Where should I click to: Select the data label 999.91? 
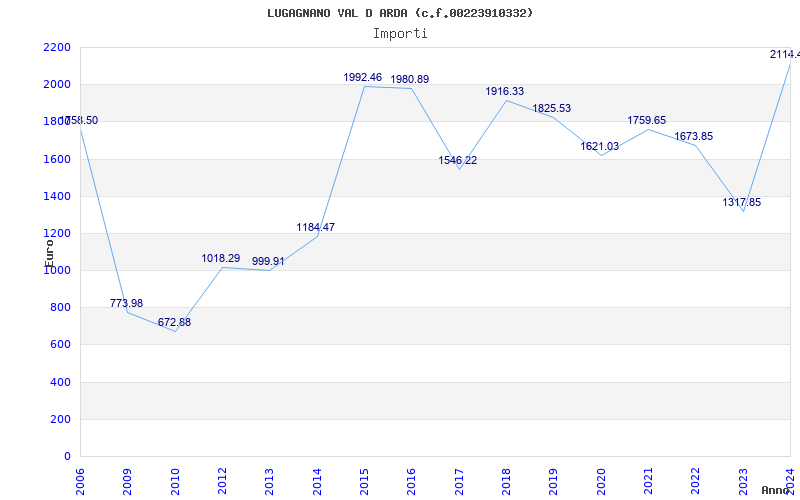268,262
